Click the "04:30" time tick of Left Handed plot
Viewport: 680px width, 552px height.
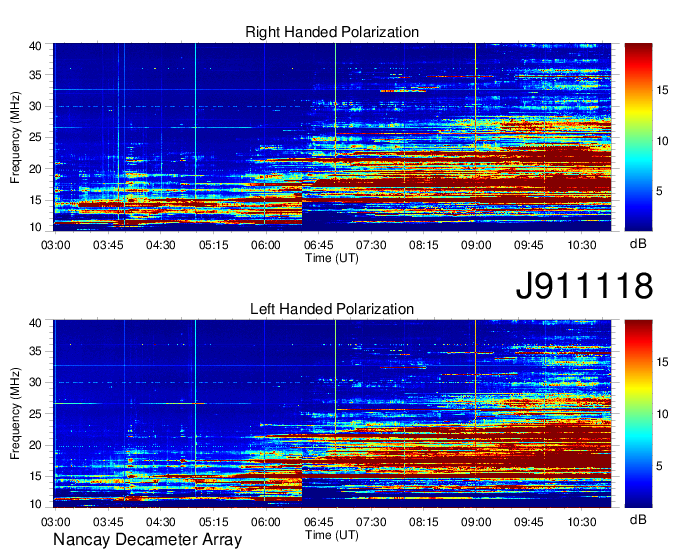[x=160, y=522]
